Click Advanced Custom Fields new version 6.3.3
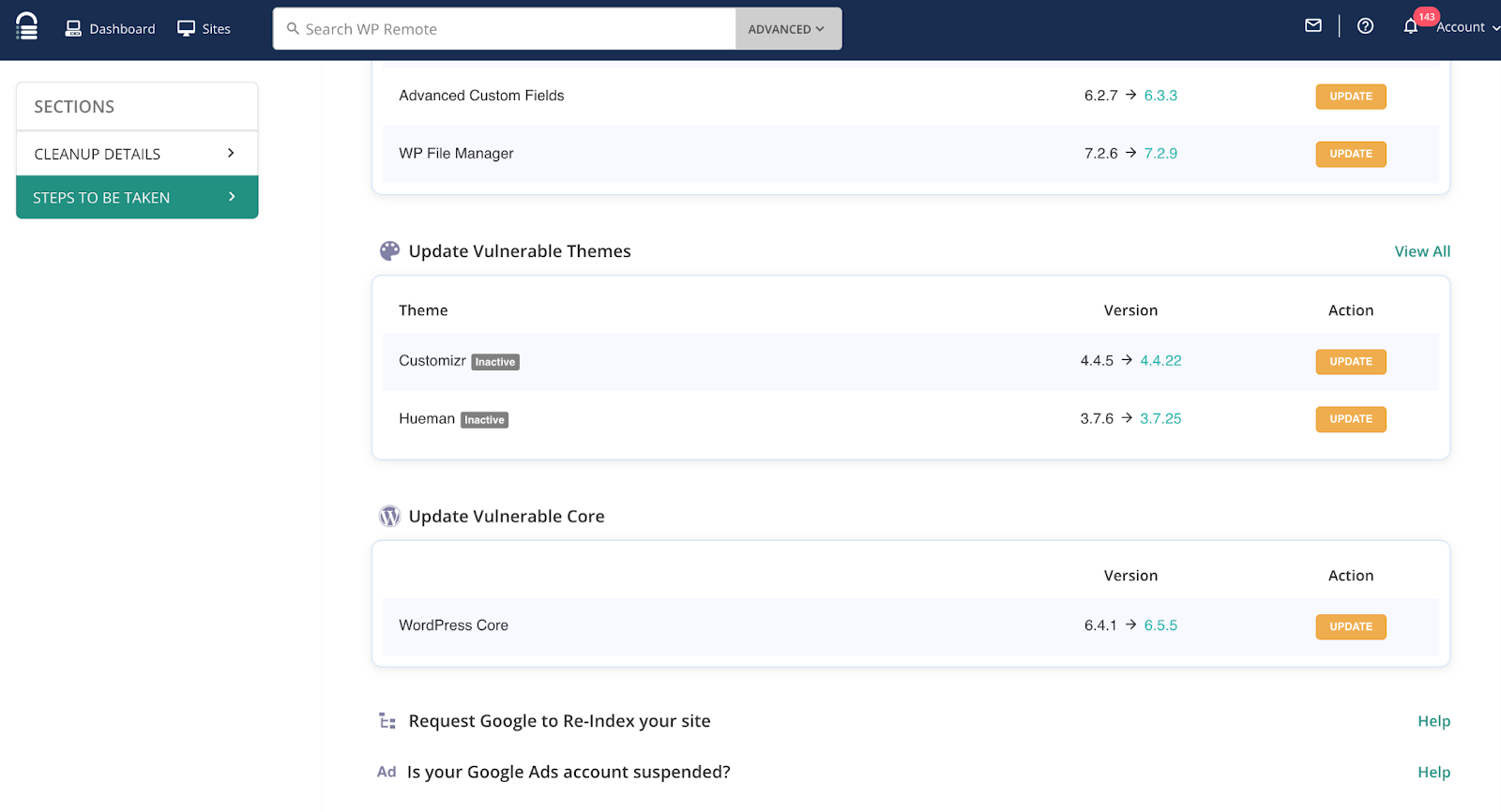Viewport: 1501px width, 812px height. coord(1160,96)
